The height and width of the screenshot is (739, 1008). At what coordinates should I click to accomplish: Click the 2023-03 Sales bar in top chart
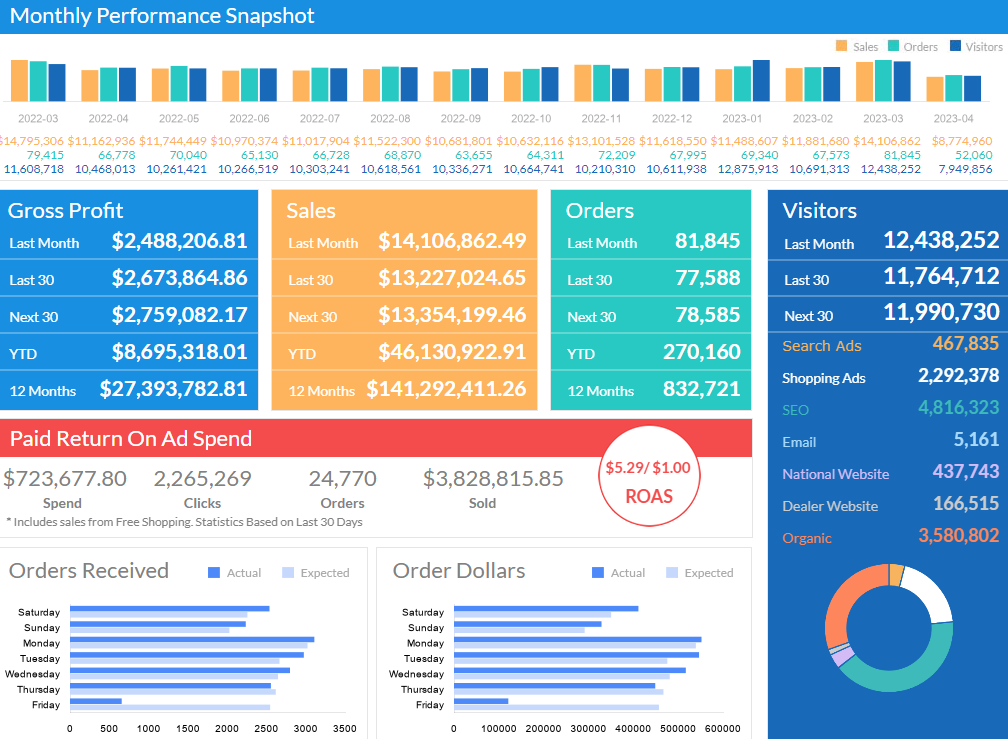point(864,82)
